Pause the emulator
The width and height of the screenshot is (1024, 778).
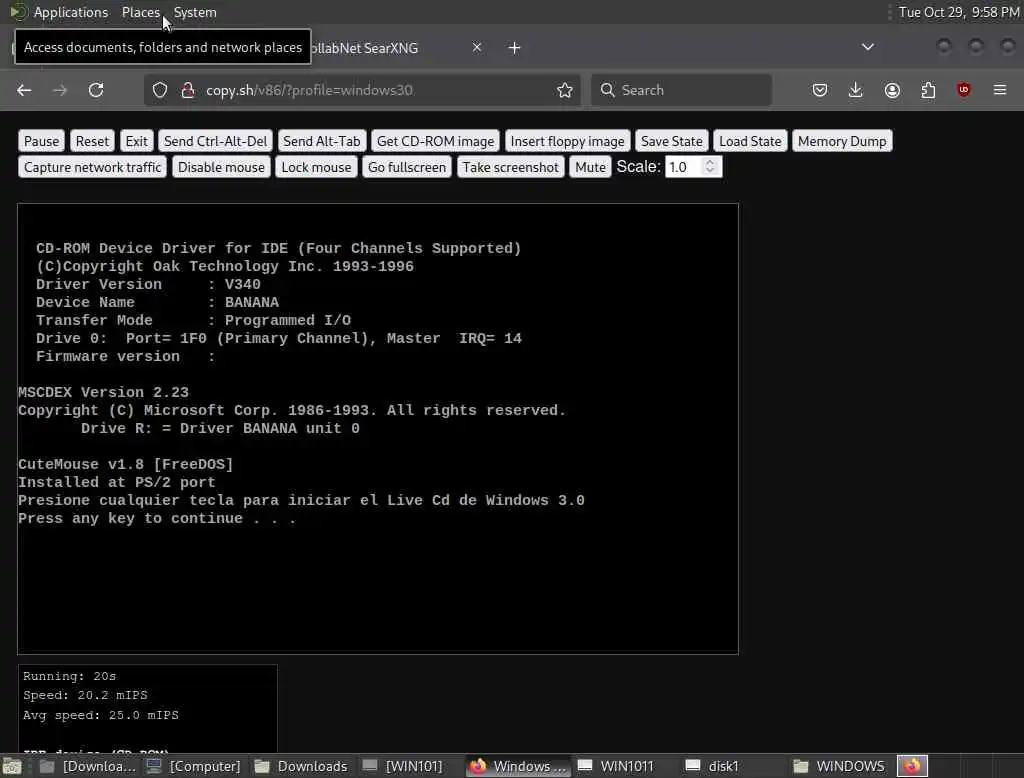[x=41, y=141]
